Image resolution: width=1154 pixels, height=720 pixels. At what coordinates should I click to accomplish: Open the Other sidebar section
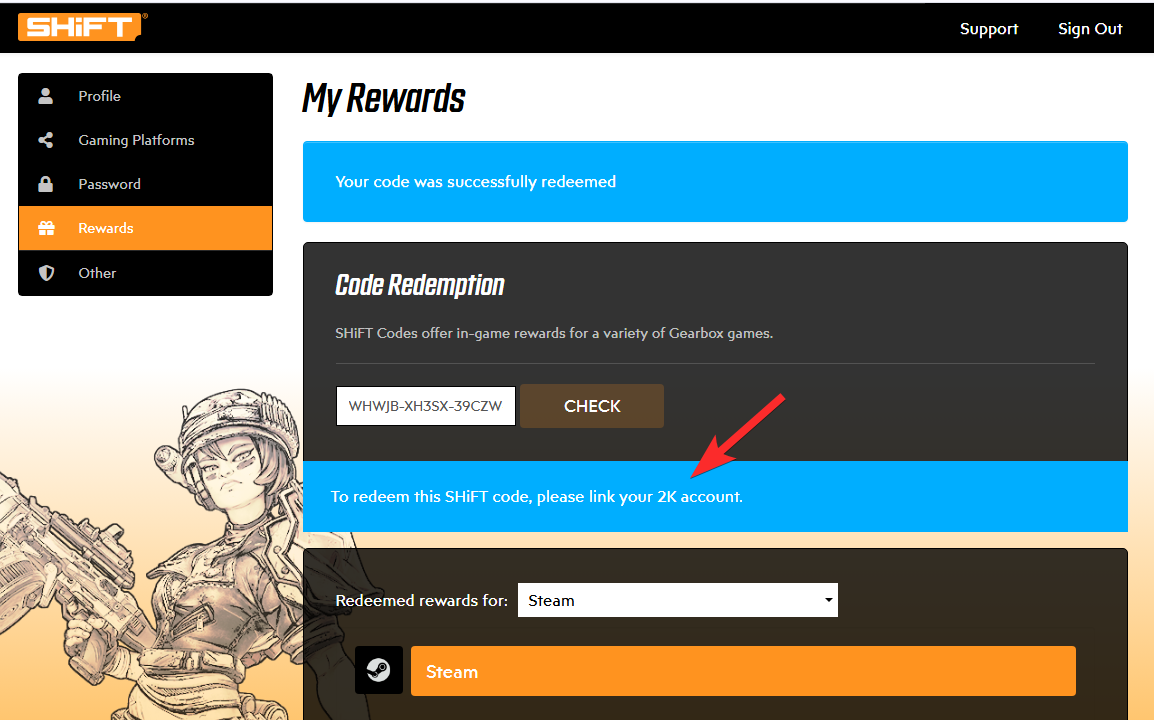145,273
